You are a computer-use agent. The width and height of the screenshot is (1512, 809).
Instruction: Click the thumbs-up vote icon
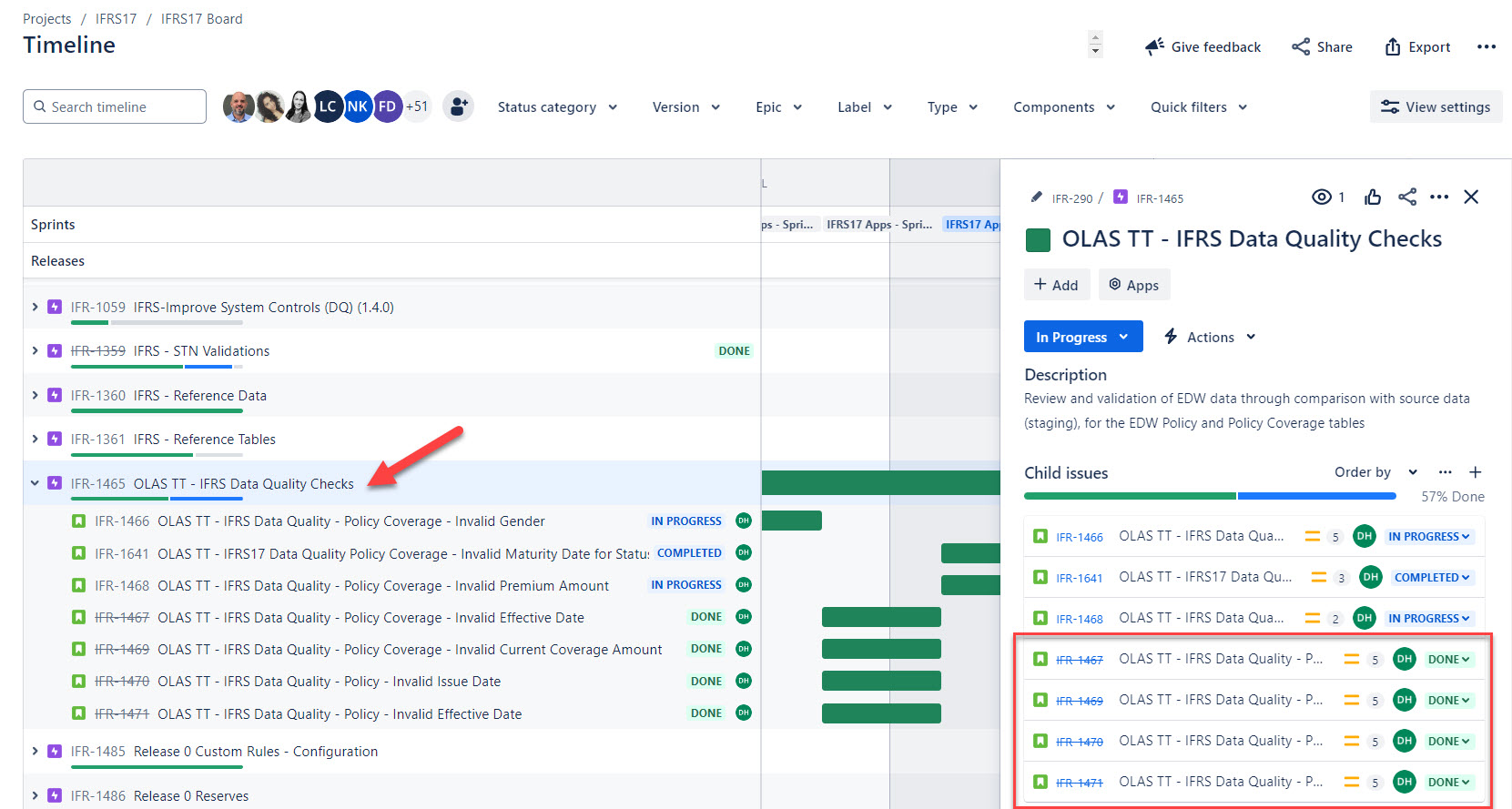click(1373, 197)
